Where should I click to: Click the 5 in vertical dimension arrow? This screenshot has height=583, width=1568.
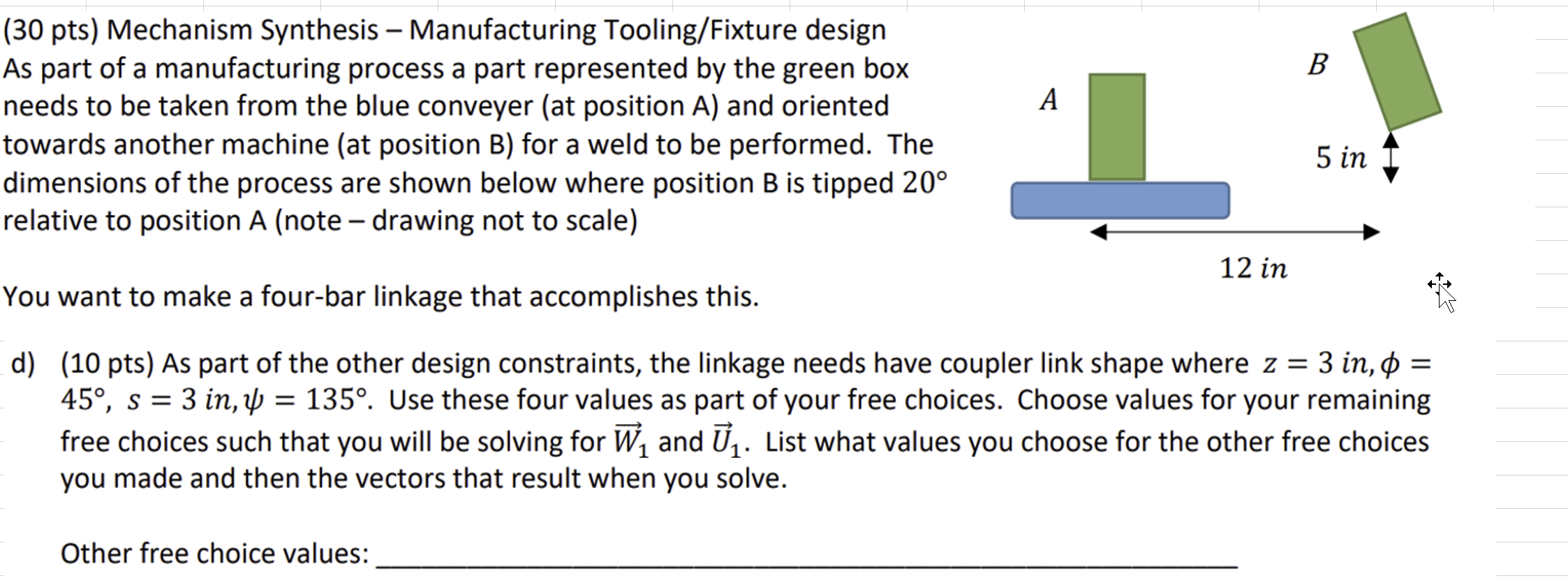(1391, 158)
